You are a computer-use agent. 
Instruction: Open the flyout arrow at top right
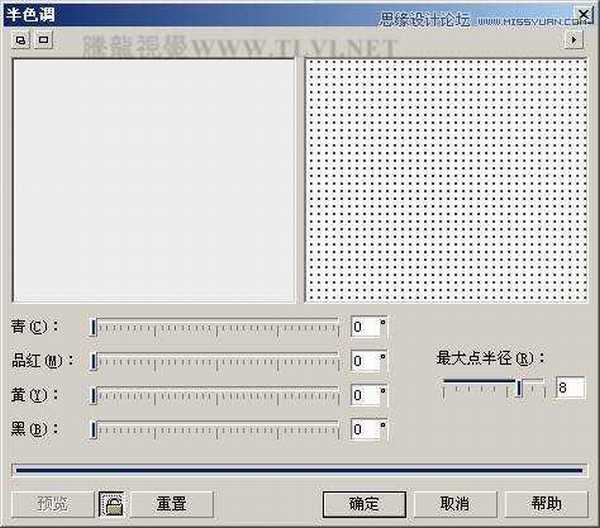pyautogui.click(x=574, y=40)
